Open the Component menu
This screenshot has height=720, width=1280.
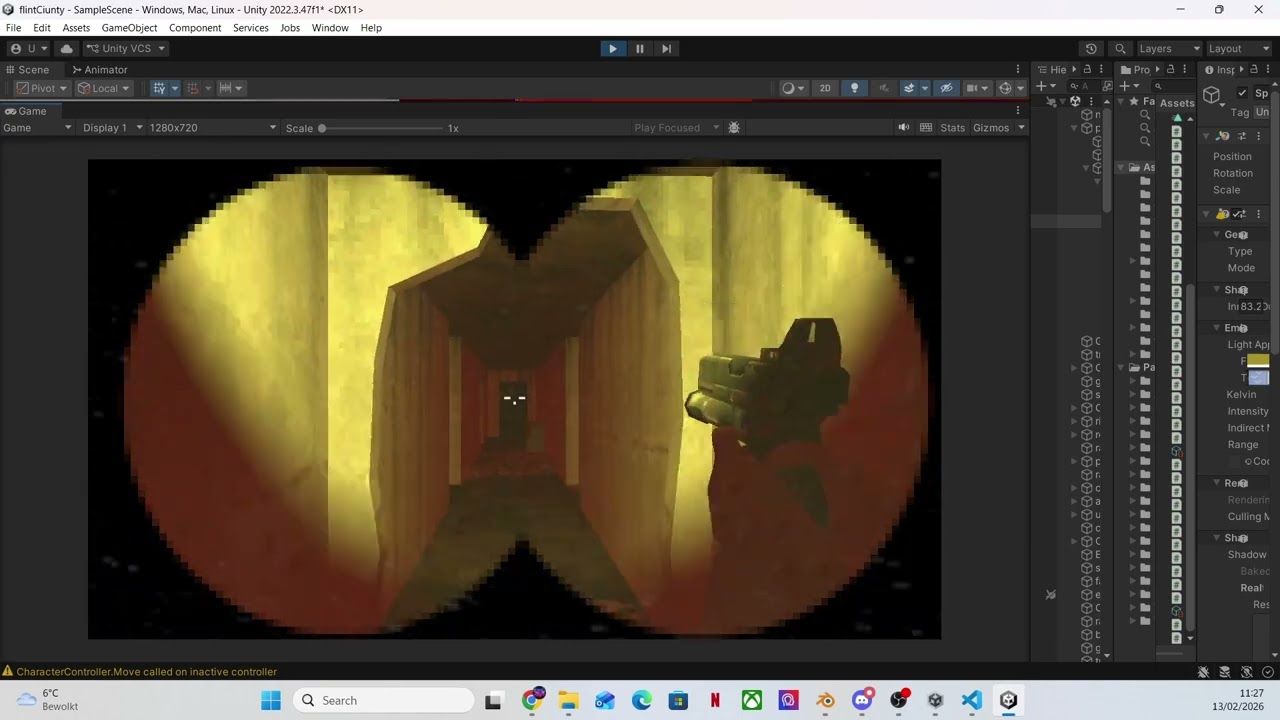pos(195,28)
